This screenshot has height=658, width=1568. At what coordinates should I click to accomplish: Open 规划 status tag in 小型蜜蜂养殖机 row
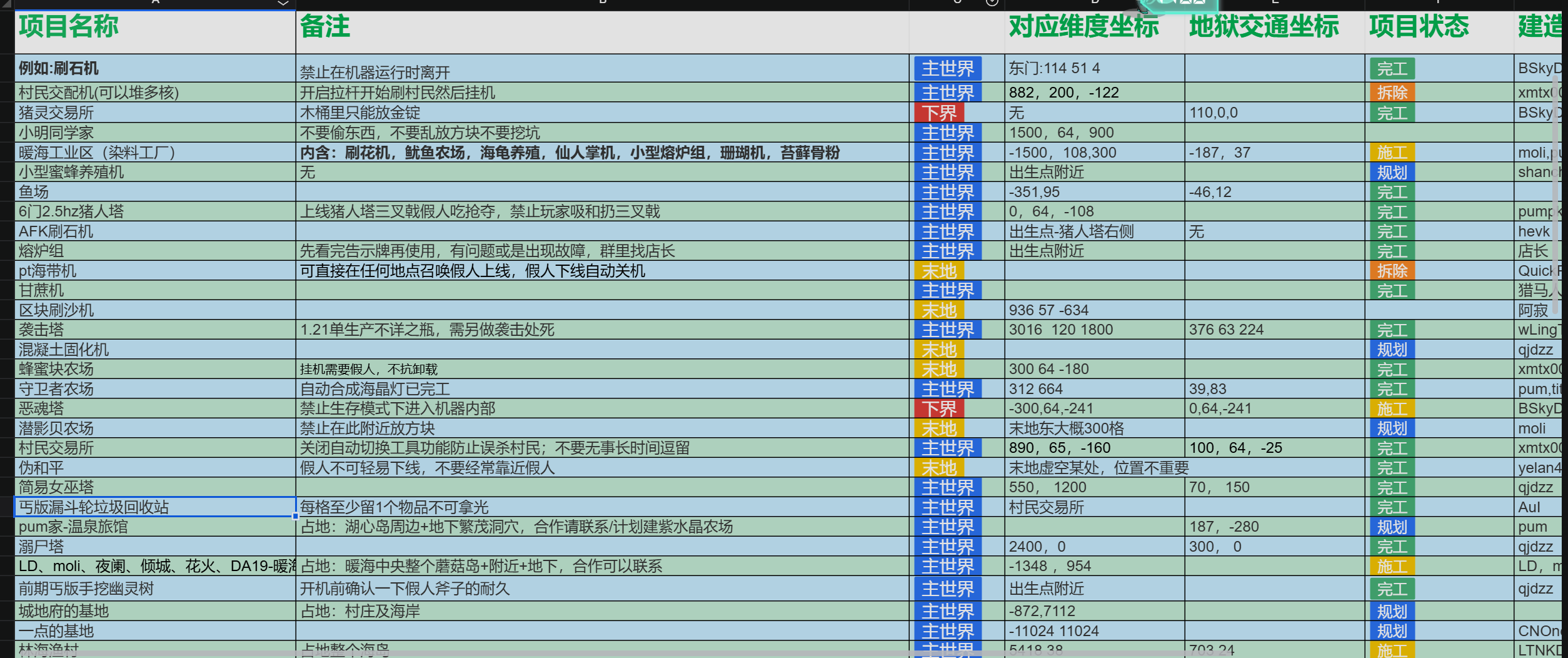tap(1392, 172)
